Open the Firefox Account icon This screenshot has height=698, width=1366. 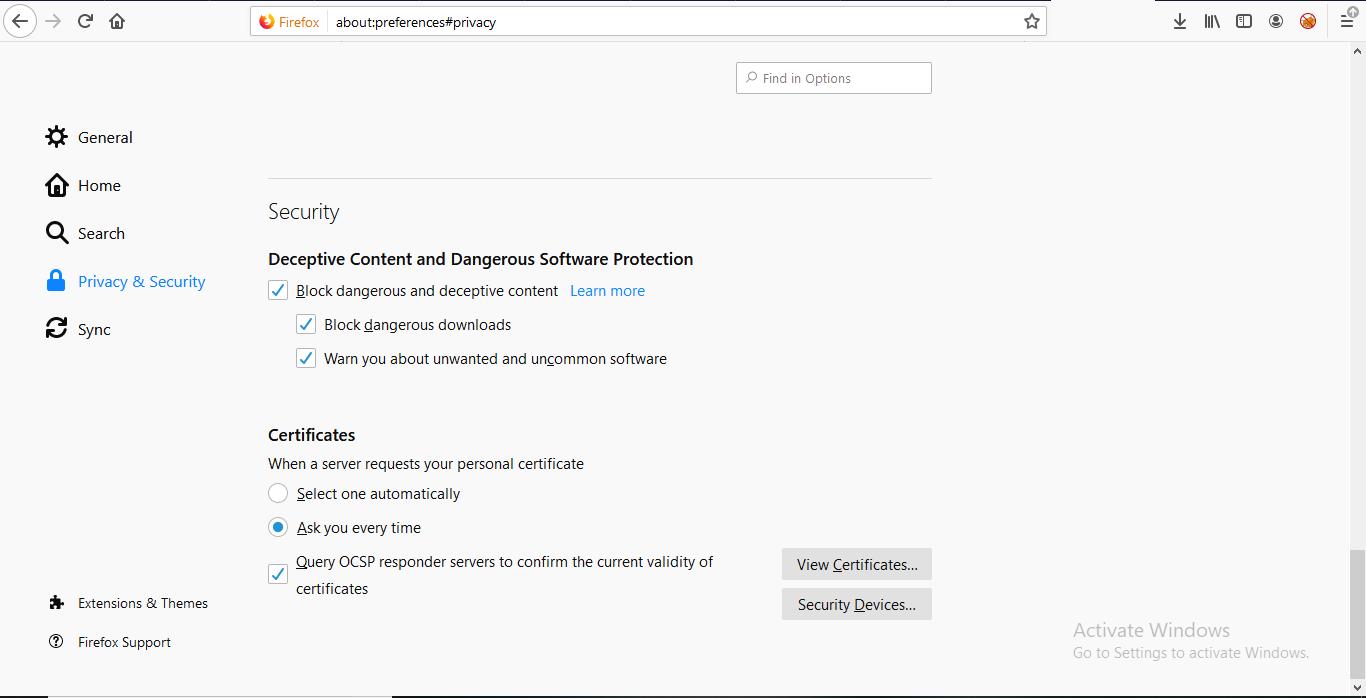point(1276,21)
